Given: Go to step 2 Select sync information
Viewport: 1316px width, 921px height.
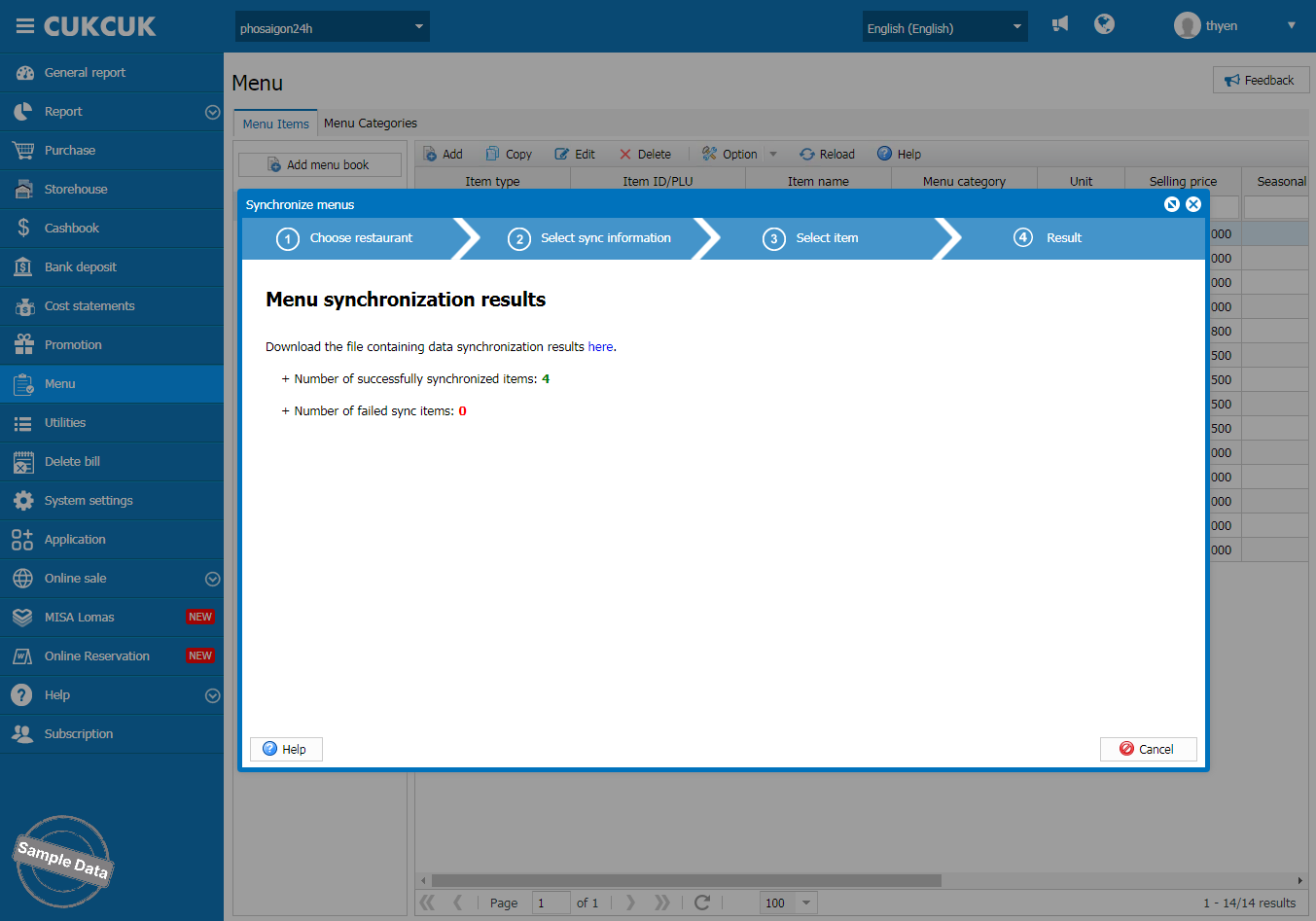Looking at the screenshot, I should [590, 238].
